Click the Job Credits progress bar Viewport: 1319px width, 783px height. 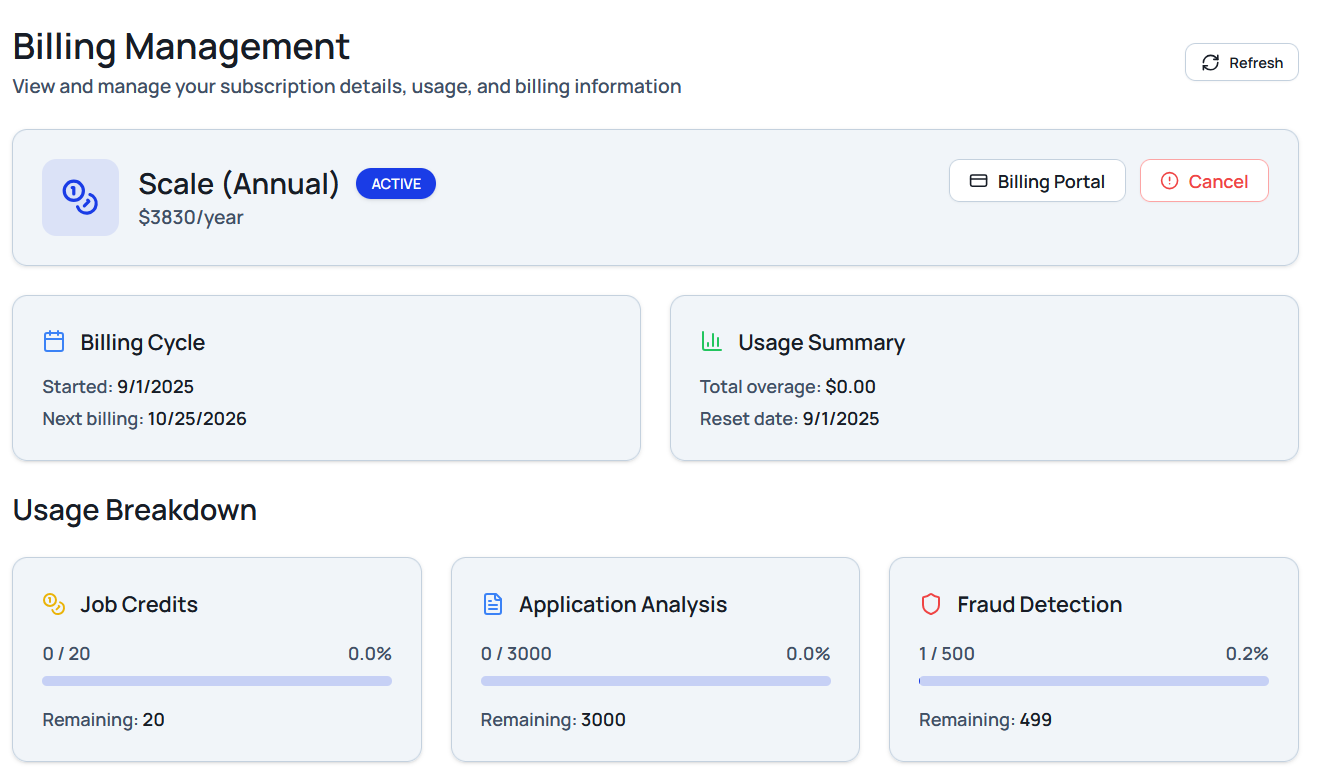click(x=217, y=681)
